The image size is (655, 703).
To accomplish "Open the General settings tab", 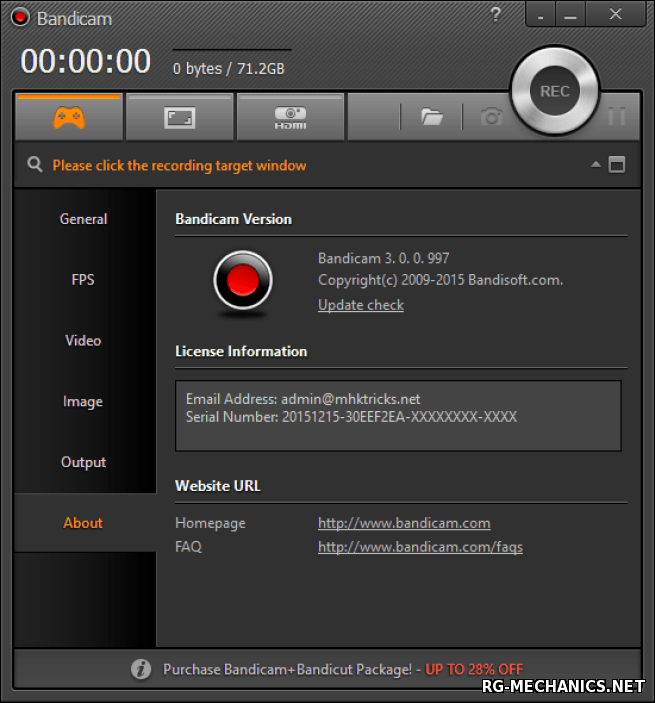I will tap(84, 219).
